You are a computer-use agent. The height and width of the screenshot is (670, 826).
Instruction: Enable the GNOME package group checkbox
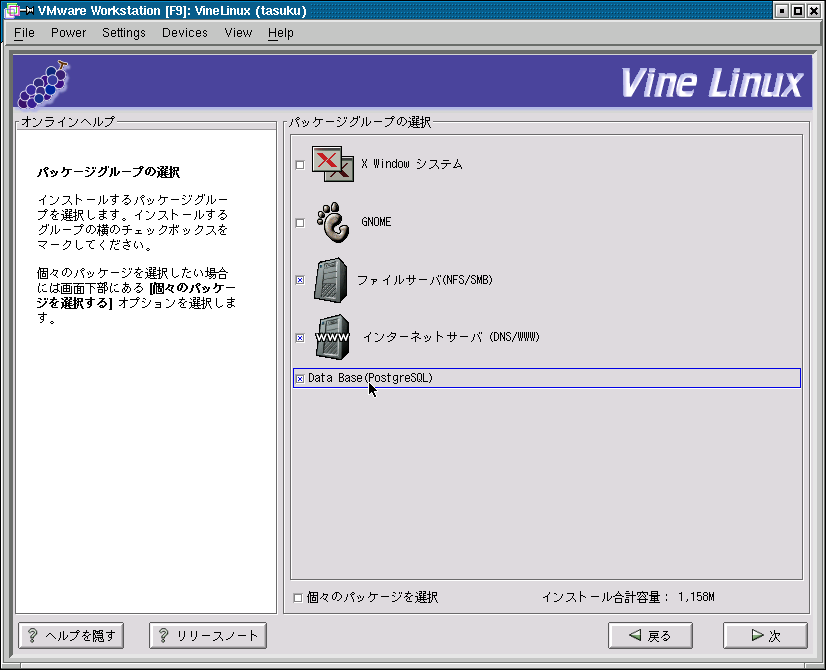point(300,223)
